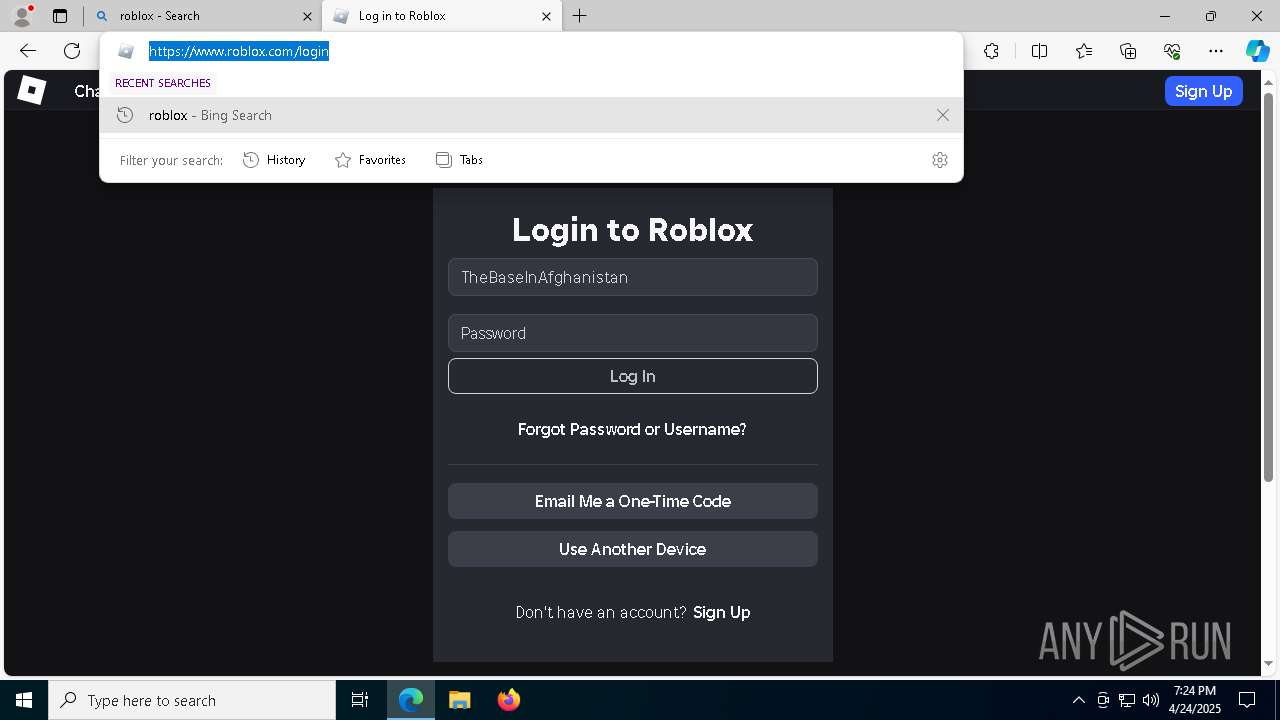Open Settings and more ellipsis menu
This screenshot has height=720, width=1280.
point(1216,51)
